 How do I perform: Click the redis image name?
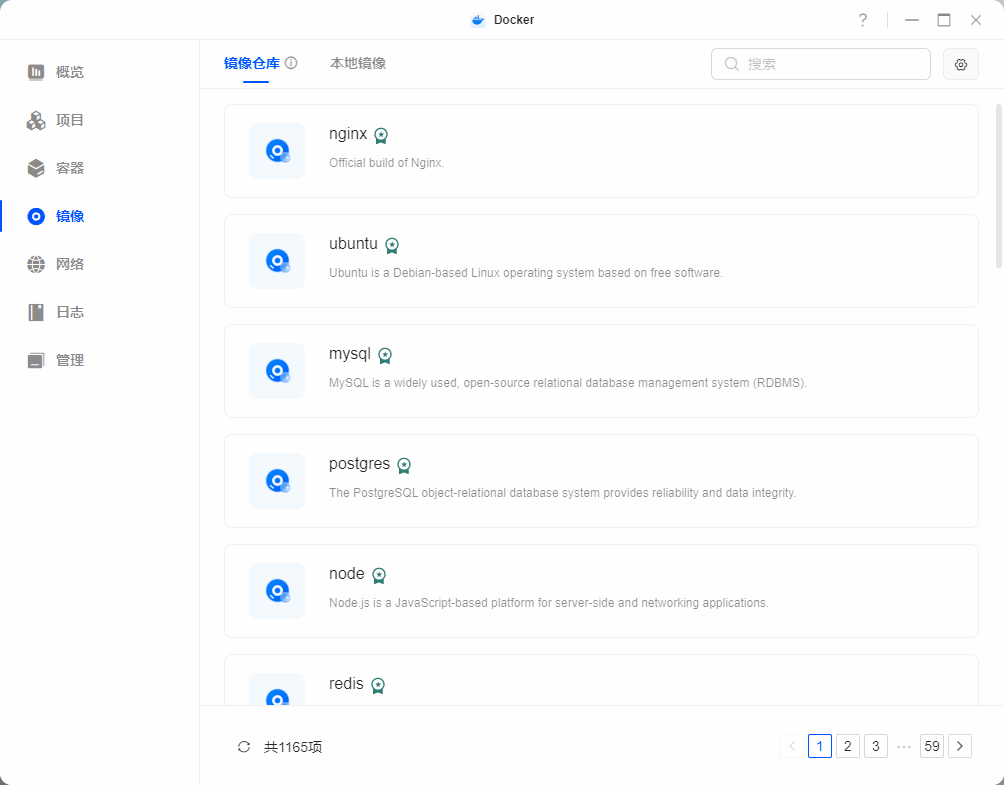(x=346, y=684)
